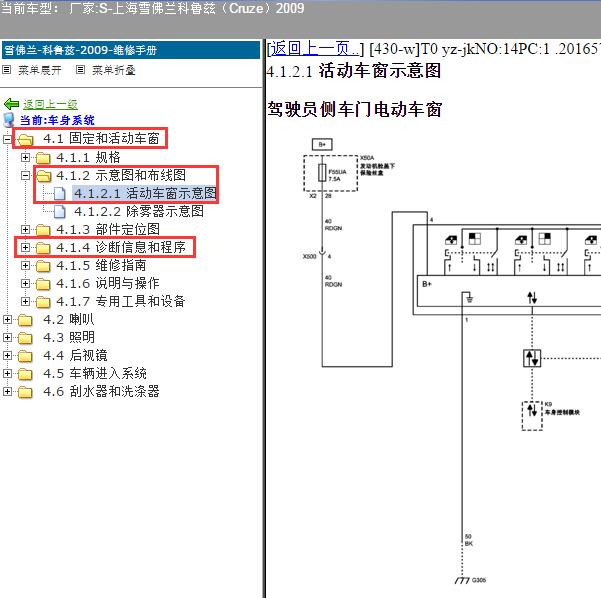Click the folder icon for 4.1.1 规格

pos(43,158)
